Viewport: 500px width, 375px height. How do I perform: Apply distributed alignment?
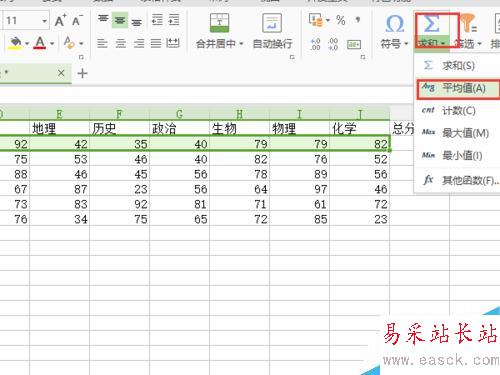(x=173, y=43)
